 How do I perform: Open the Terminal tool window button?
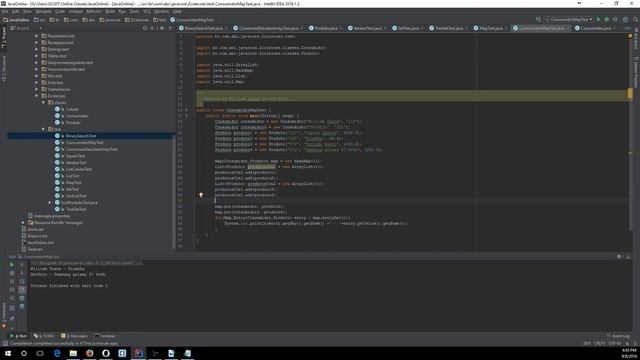[105, 336]
